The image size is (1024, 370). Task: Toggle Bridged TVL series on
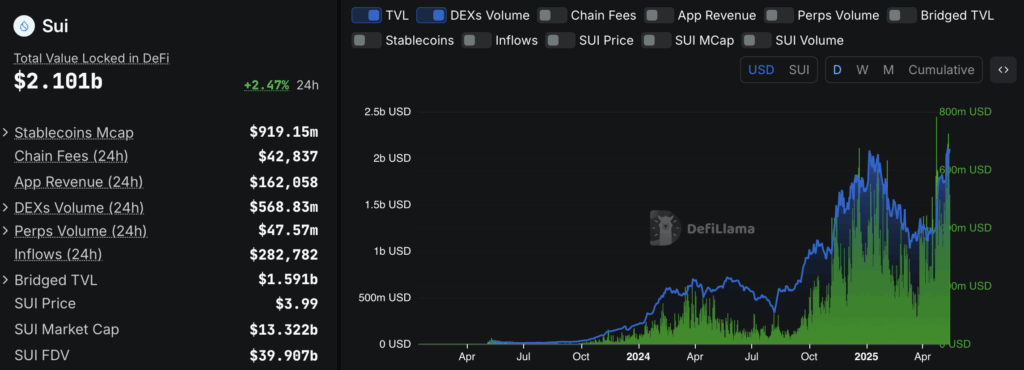coord(902,15)
